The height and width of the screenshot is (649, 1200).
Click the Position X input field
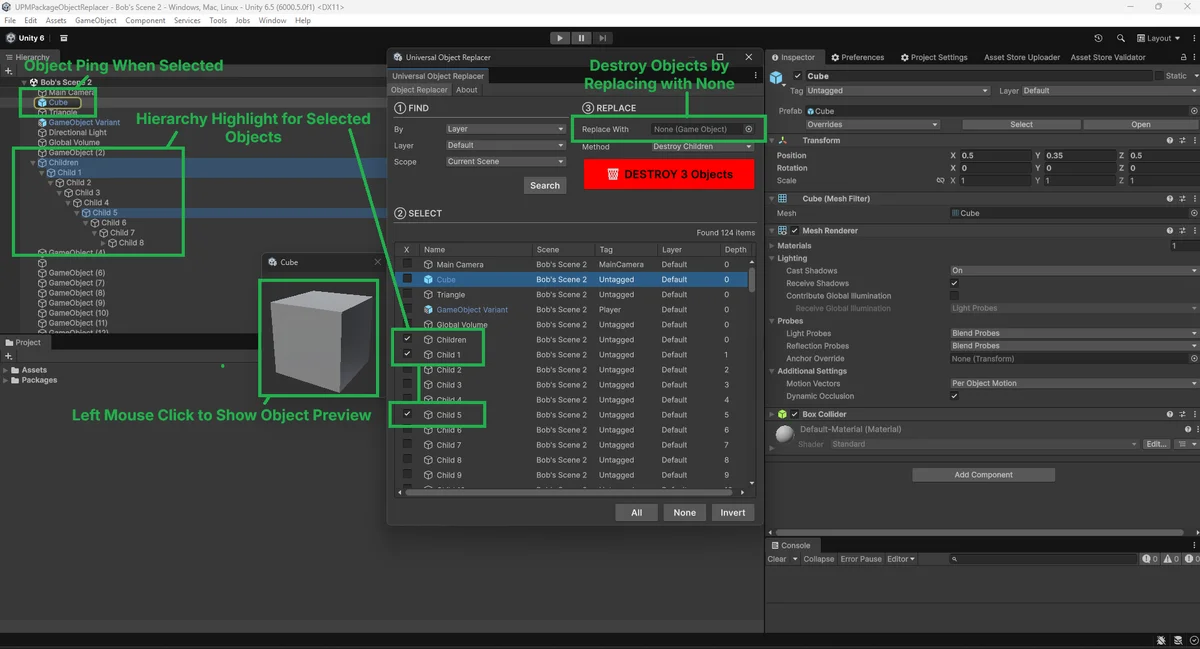(x=996, y=155)
